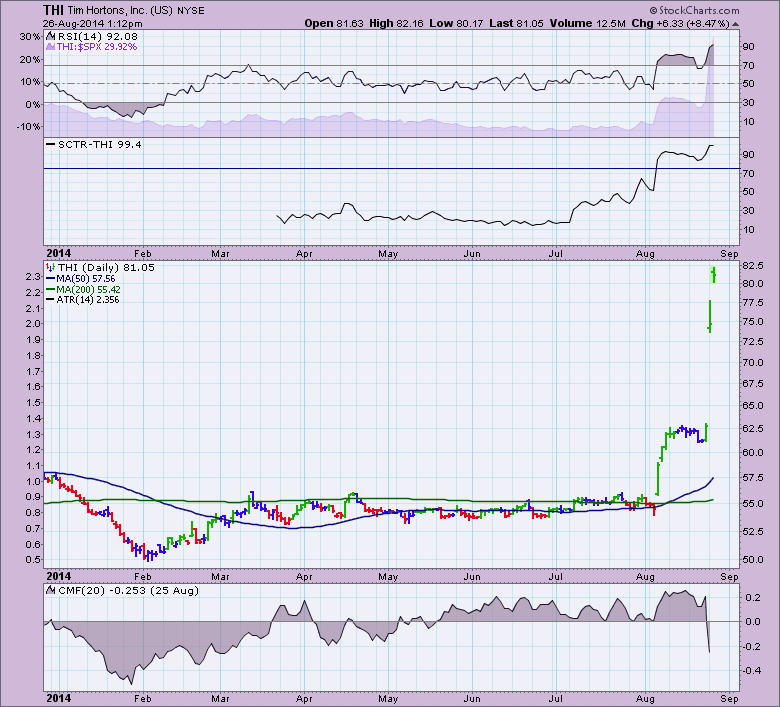Viewport: 780px width, 707px height.
Task: Click the -0.4 CMF axis label
Action: click(751, 670)
